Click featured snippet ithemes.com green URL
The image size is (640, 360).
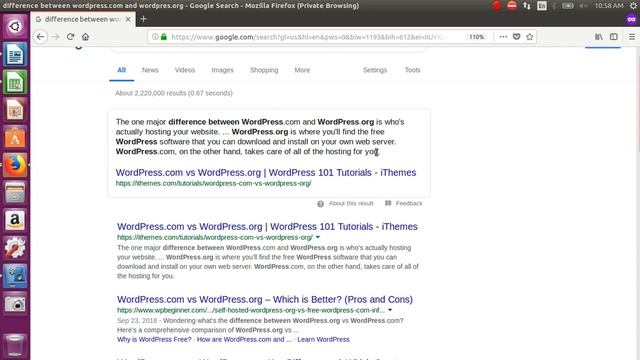213,184
